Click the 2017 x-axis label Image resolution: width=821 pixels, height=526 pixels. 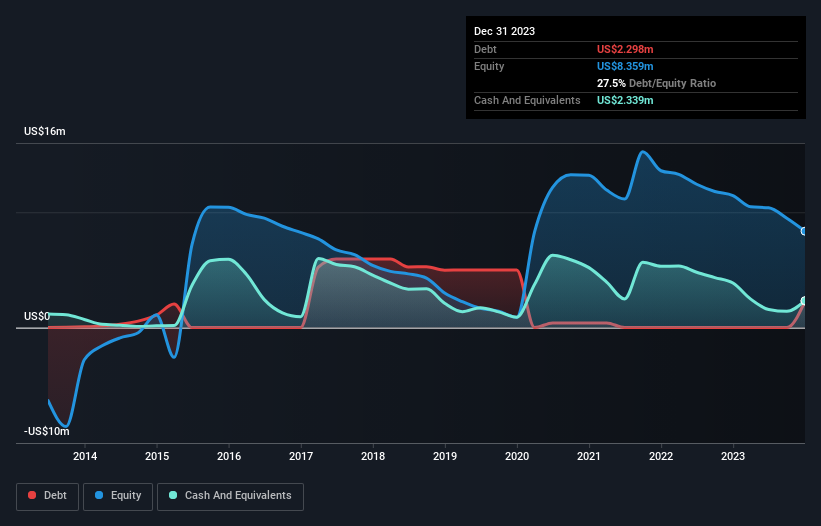tap(301, 456)
